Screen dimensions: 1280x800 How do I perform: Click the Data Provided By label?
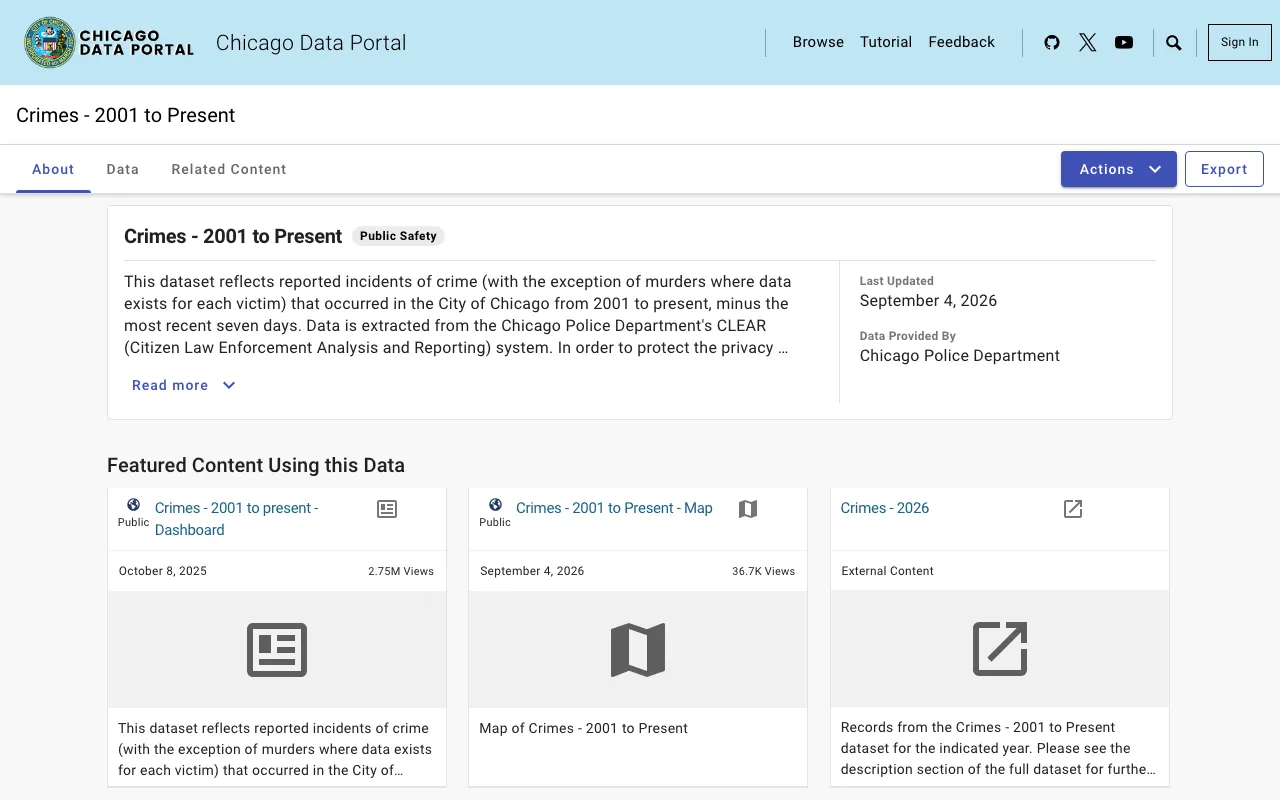click(908, 336)
